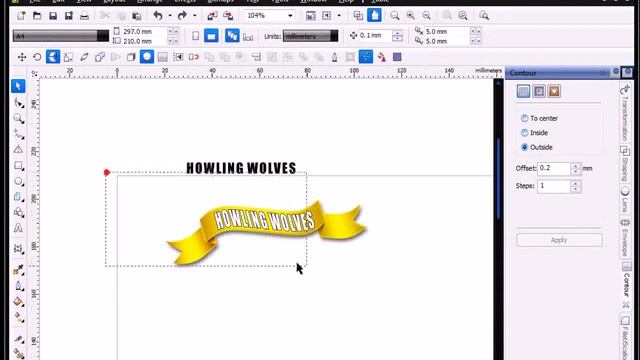Expand the redo history arrow
640x360 pixels.
tap(194, 16)
